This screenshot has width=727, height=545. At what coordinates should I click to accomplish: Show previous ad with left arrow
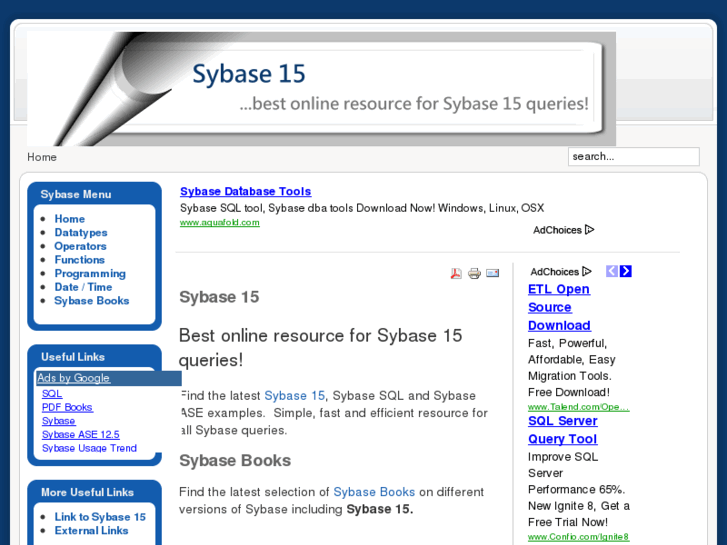[612, 271]
